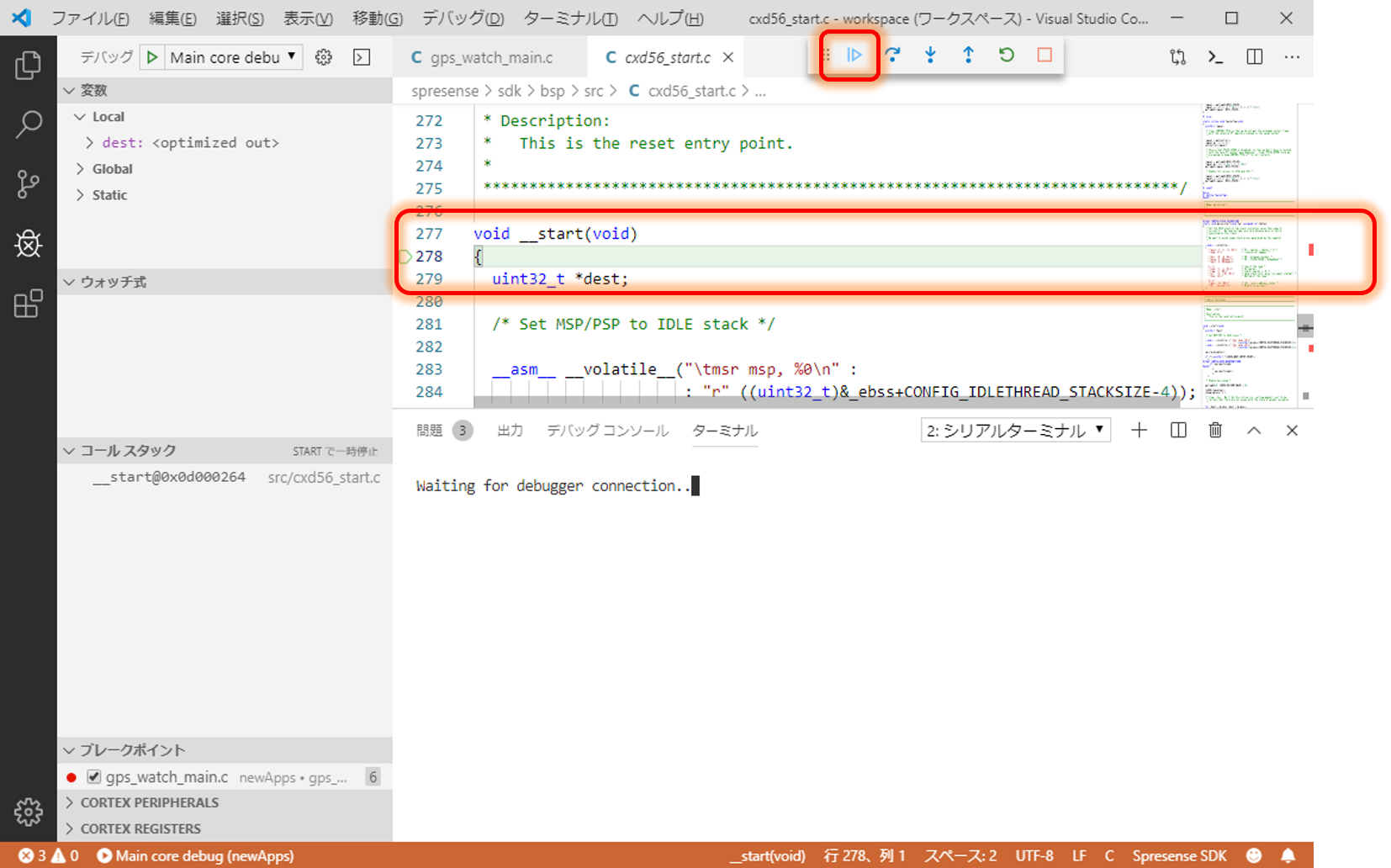This screenshot has width=1391, height=868.
Task: Click the errors and warnings status indicator
Action: coord(49,855)
